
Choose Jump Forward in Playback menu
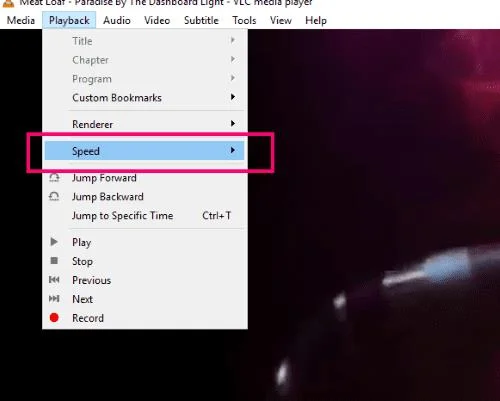click(145, 178)
